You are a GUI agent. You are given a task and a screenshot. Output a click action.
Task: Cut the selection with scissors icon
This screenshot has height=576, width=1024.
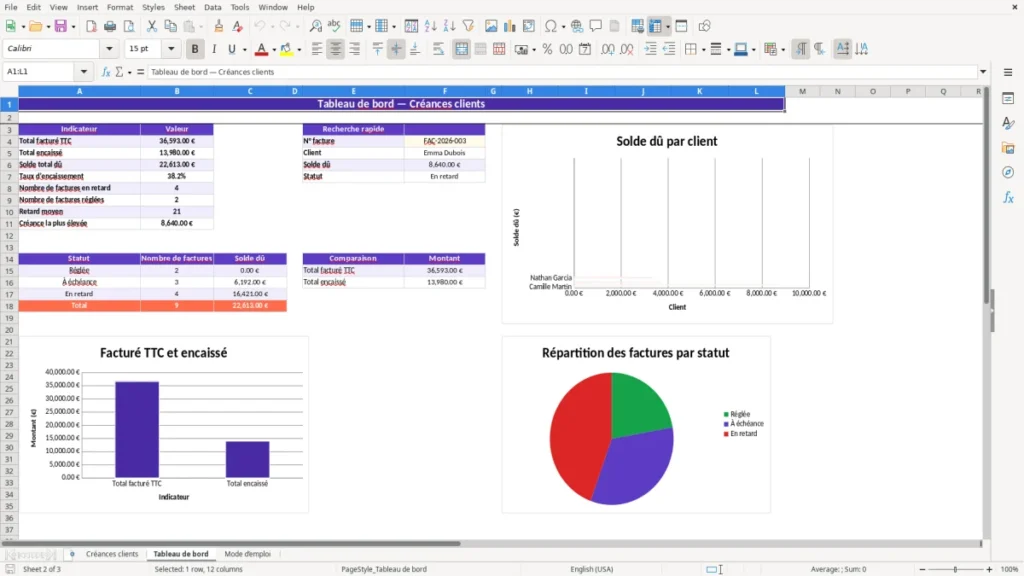point(152,26)
